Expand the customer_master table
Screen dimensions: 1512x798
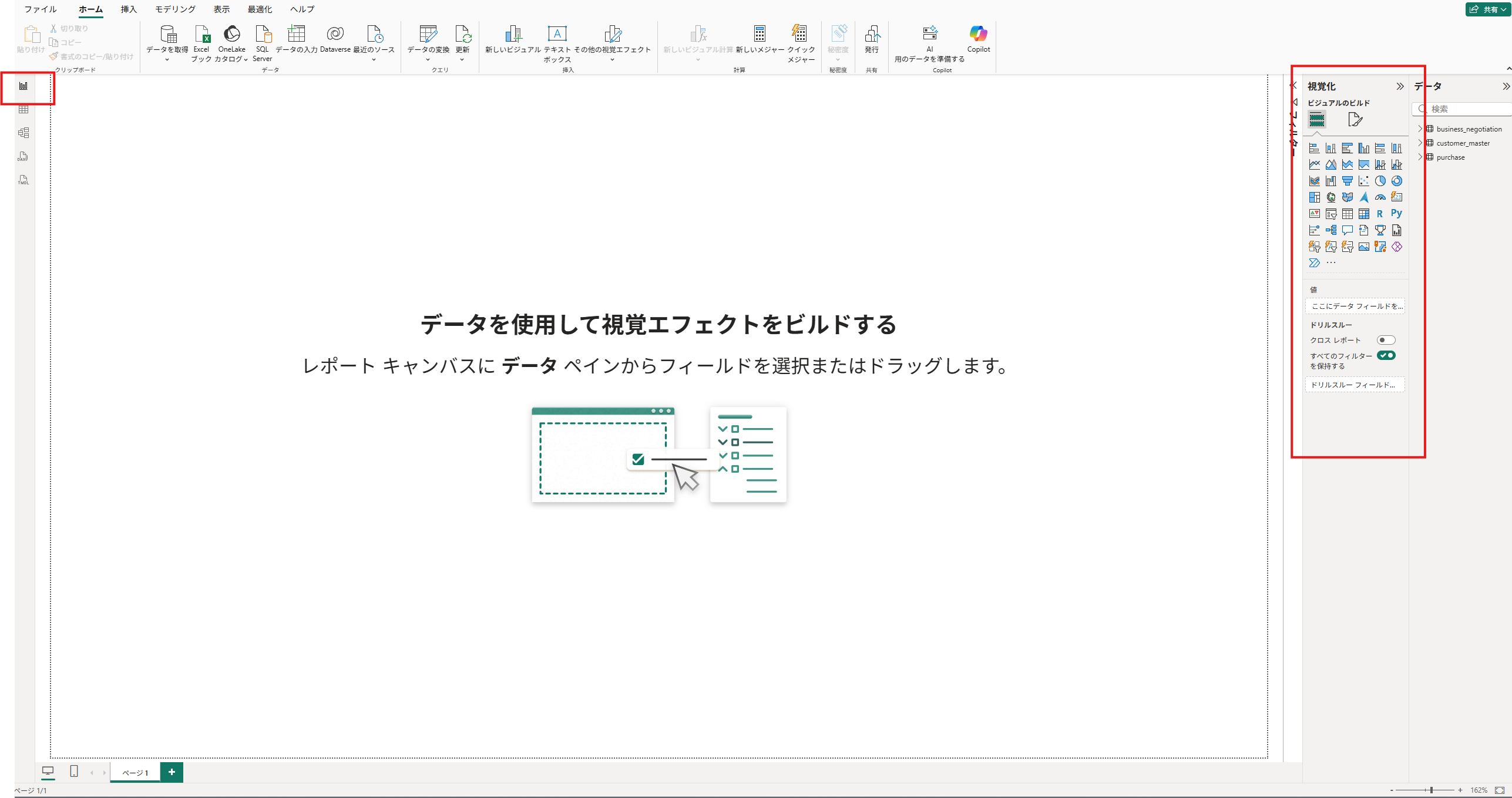1420,143
